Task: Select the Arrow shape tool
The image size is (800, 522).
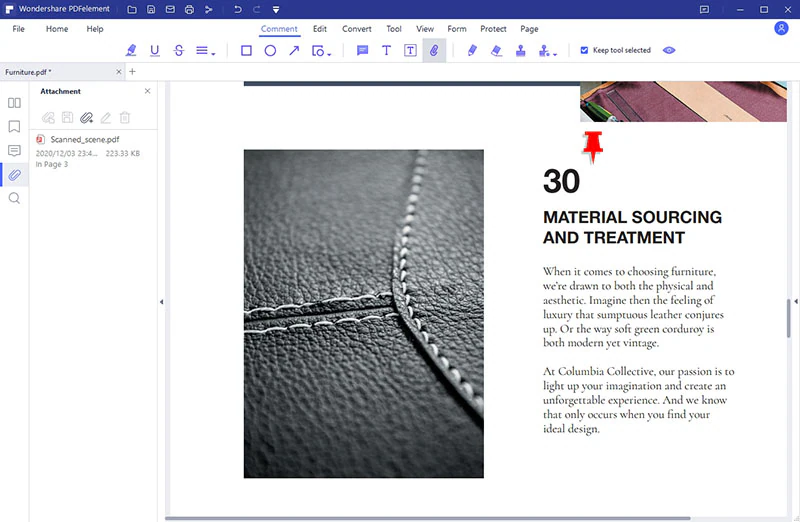Action: pos(294,50)
